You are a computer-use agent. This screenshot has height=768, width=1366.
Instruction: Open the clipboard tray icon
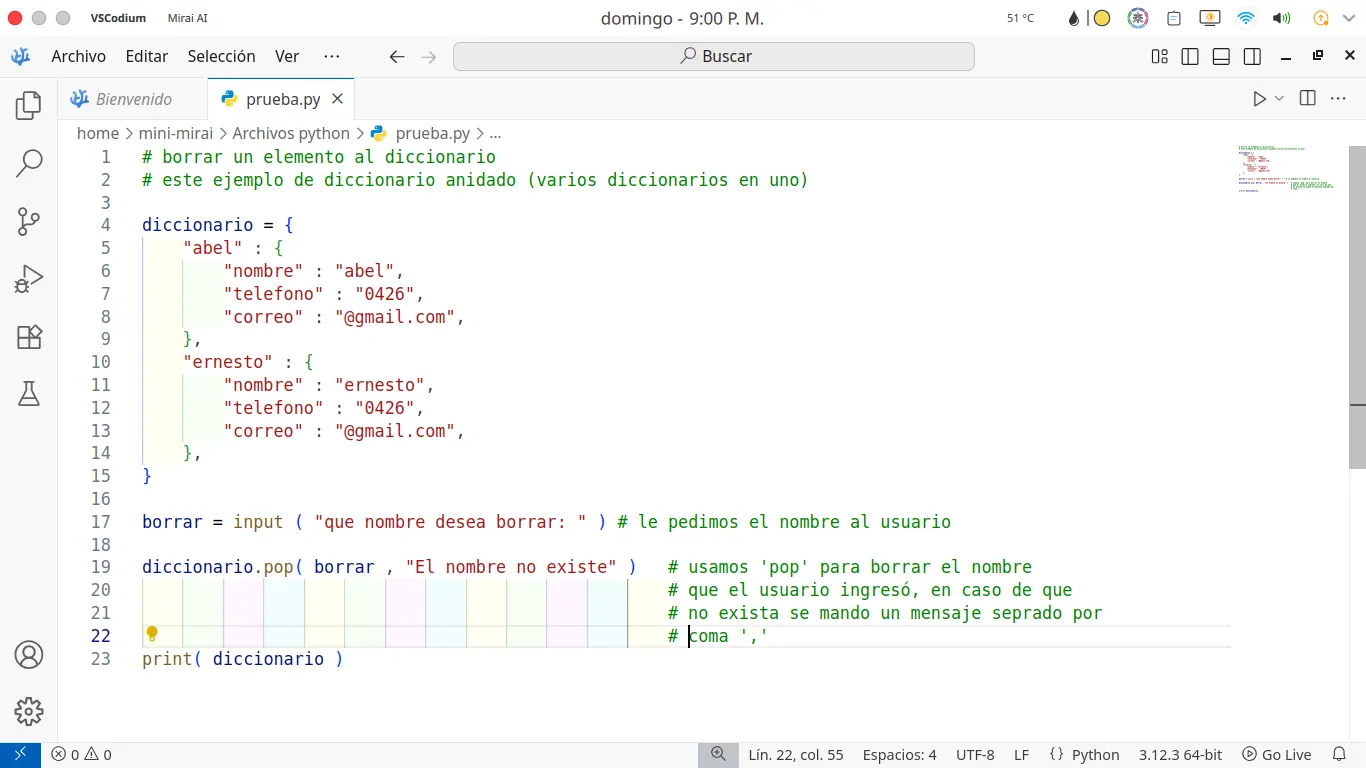click(x=1174, y=18)
